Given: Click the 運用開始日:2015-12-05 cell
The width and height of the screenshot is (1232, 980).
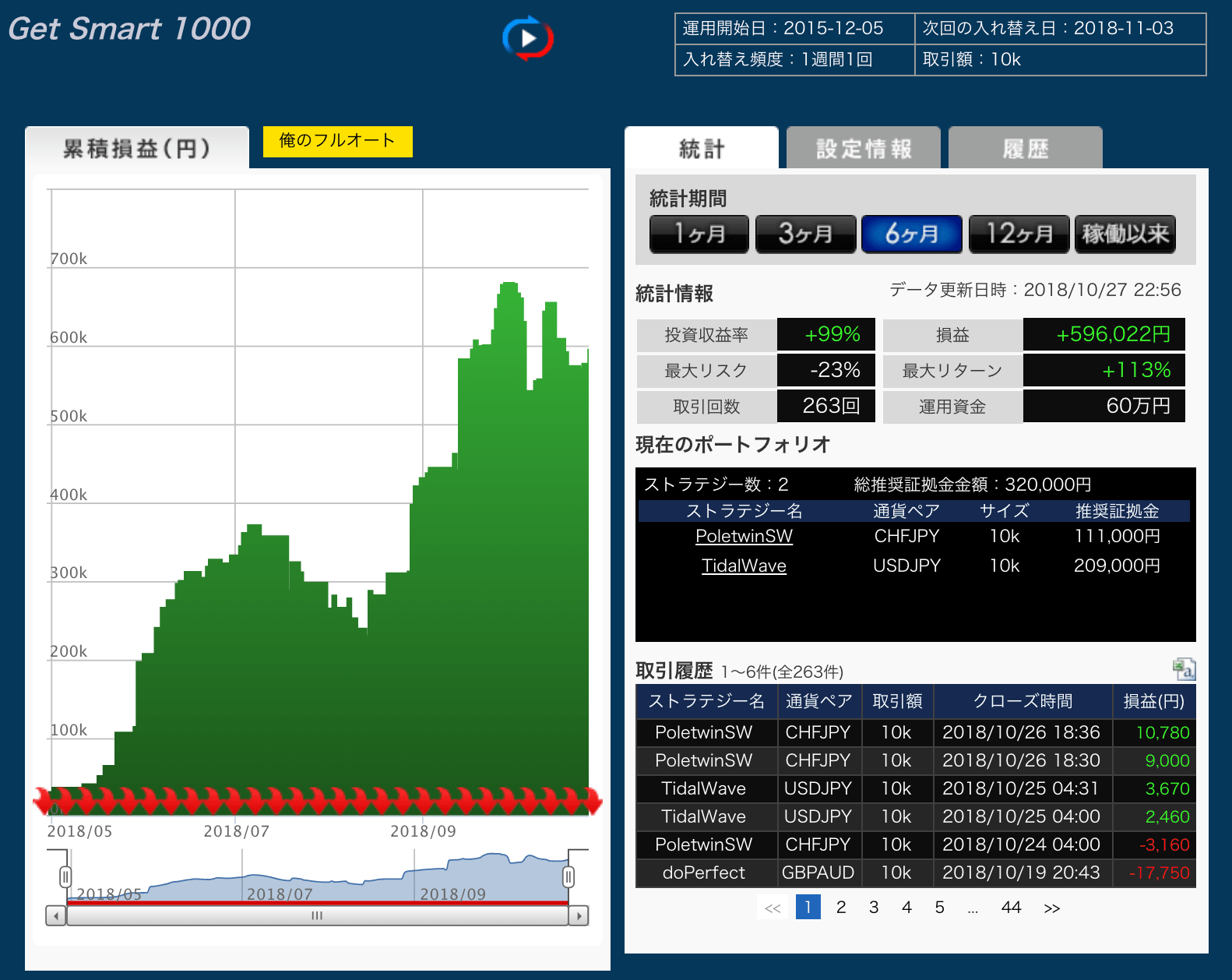Looking at the screenshot, I should [795, 29].
